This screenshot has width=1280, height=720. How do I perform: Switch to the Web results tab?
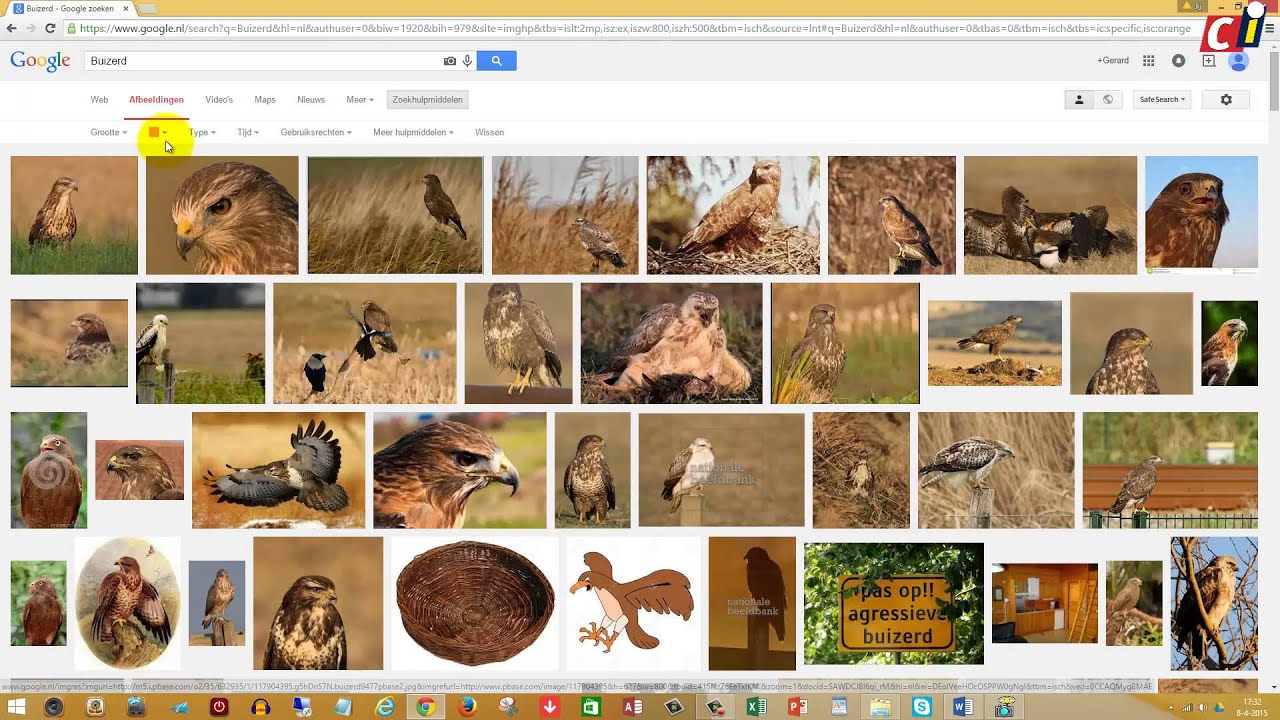pyautogui.click(x=99, y=100)
